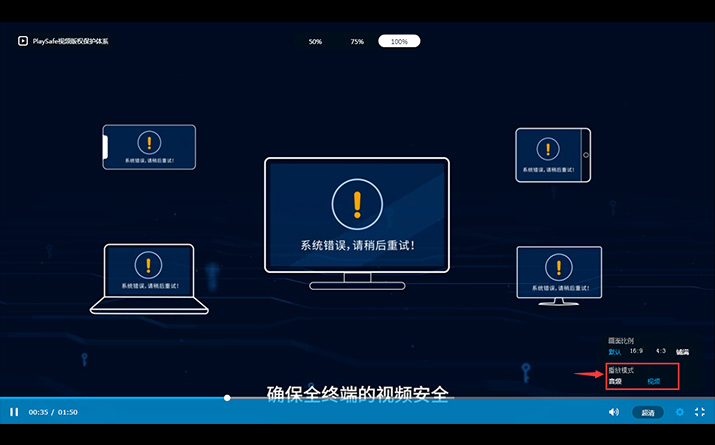Pause the video playback
The image size is (715, 445).
[14, 412]
